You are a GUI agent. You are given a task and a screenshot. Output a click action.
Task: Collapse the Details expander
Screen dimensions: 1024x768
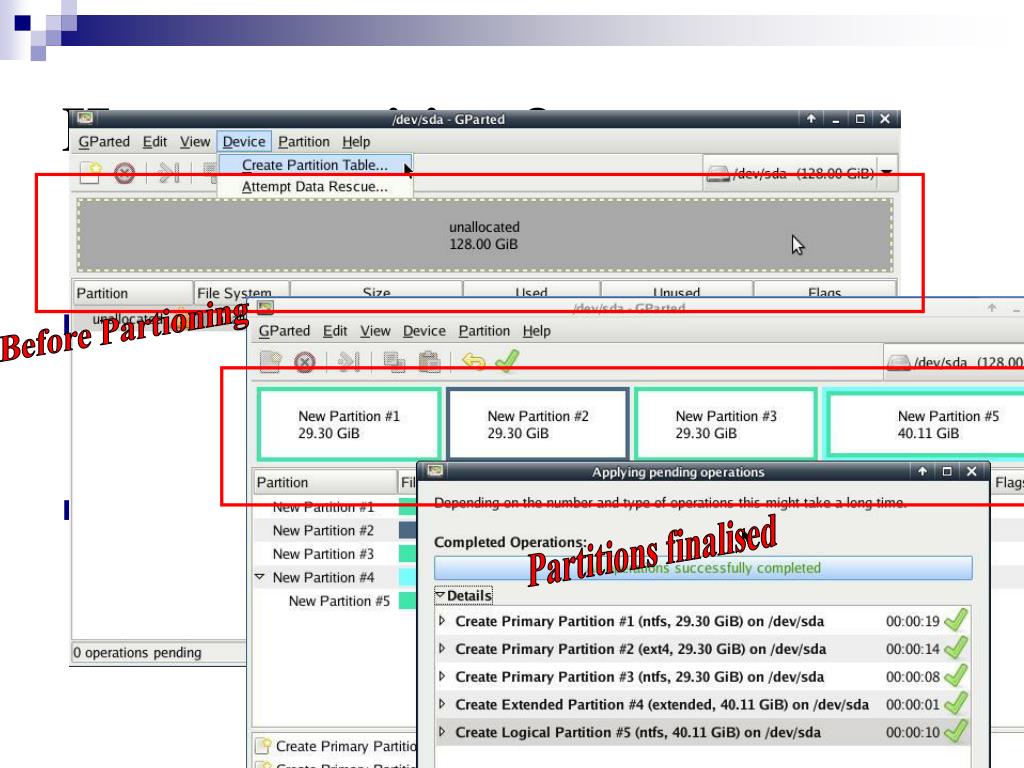point(440,596)
